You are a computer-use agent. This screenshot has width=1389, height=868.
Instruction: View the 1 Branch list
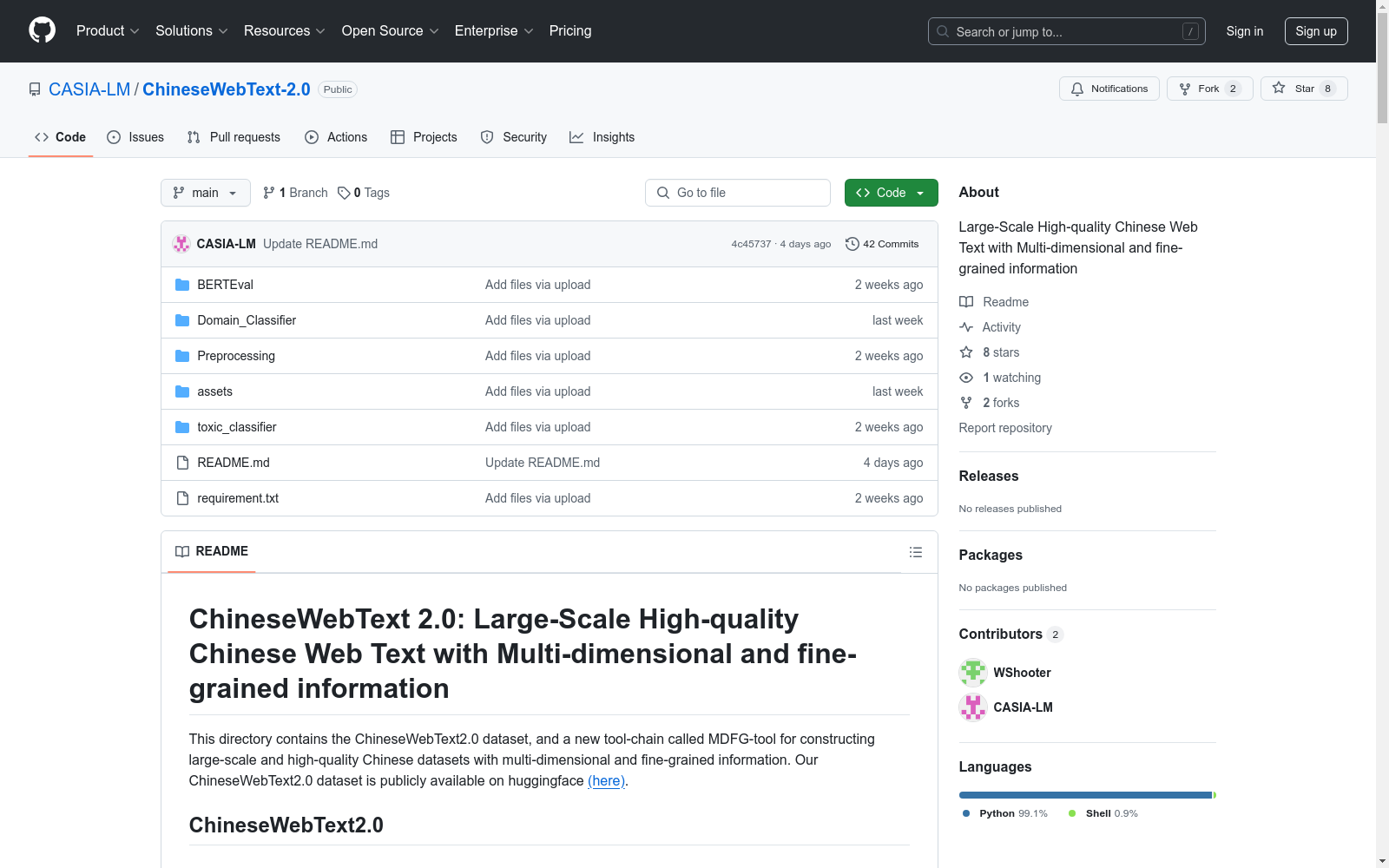pos(295,193)
